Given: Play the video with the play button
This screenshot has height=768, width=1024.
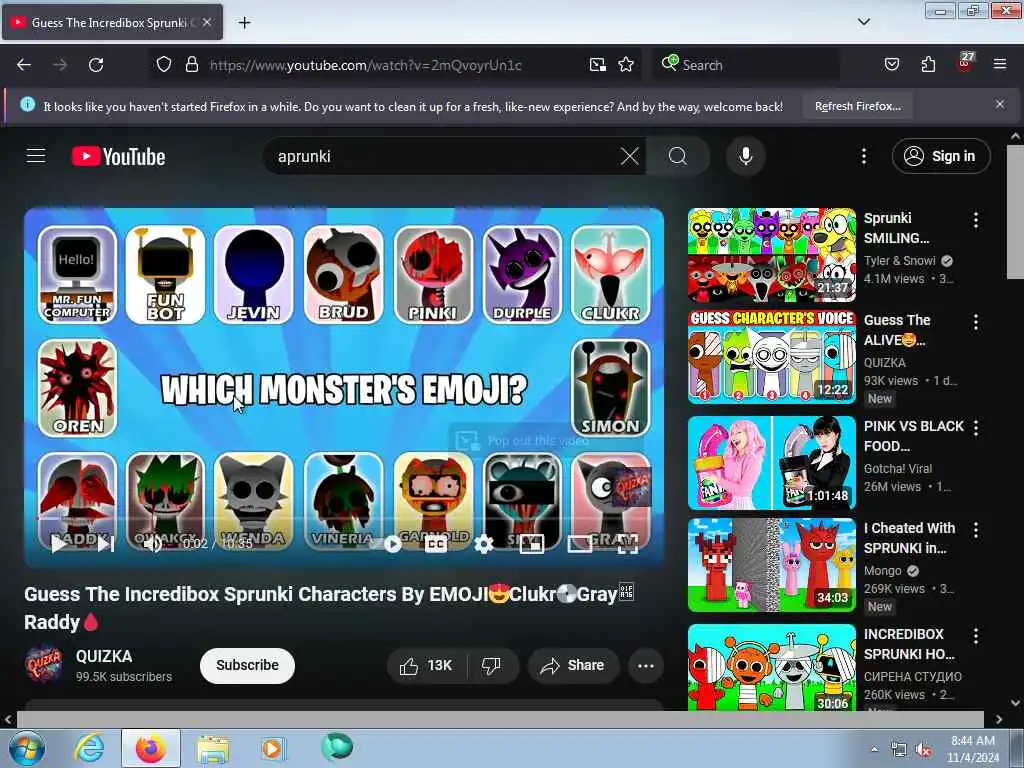Looking at the screenshot, I should pyautogui.click(x=59, y=543).
